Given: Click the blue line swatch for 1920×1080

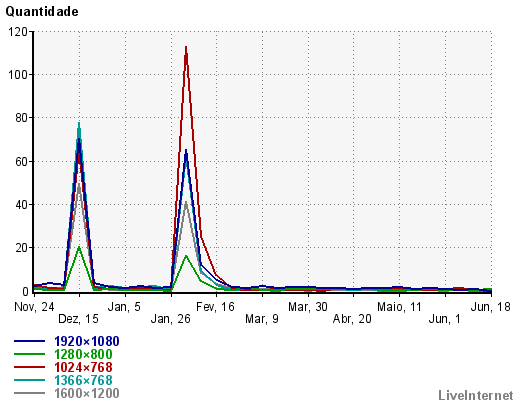Looking at the screenshot, I should click(29, 341).
